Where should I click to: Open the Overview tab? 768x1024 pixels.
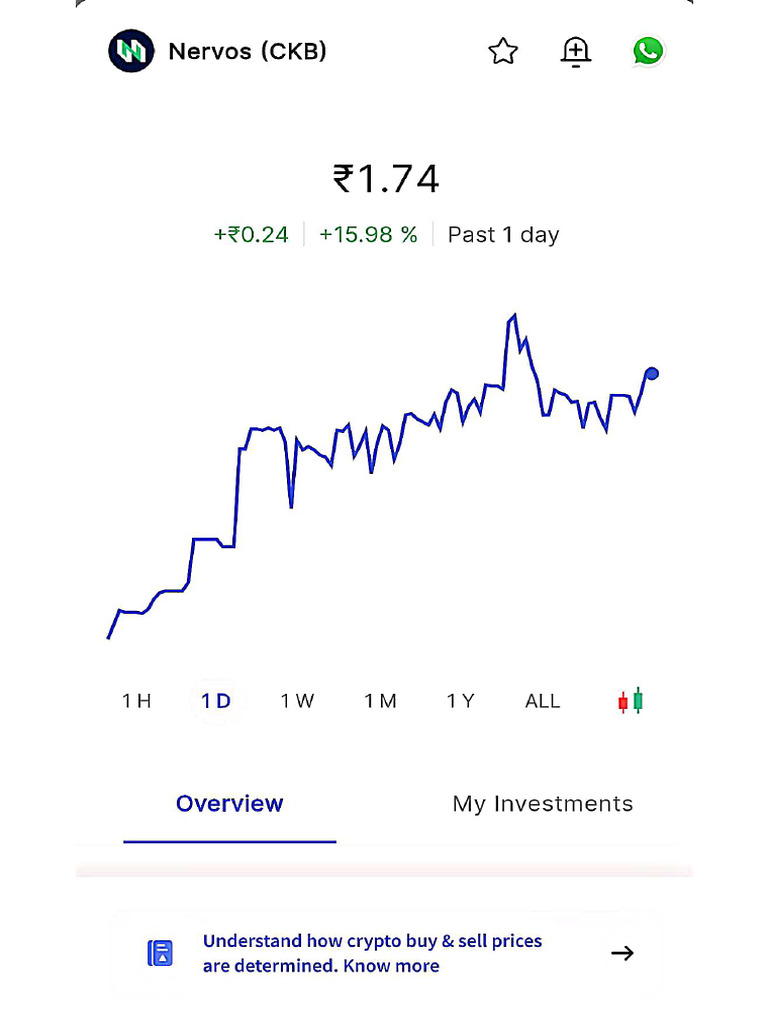230,804
